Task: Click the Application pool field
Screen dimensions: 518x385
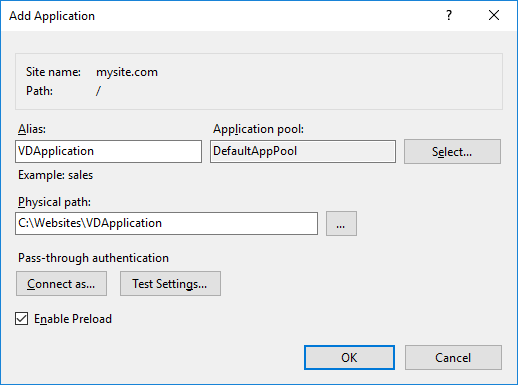Action: tap(303, 151)
